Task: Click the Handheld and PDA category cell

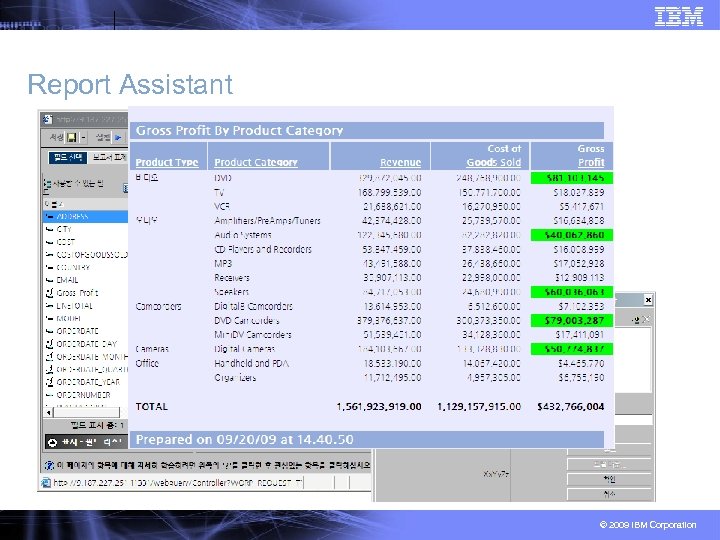Action: coord(251,363)
